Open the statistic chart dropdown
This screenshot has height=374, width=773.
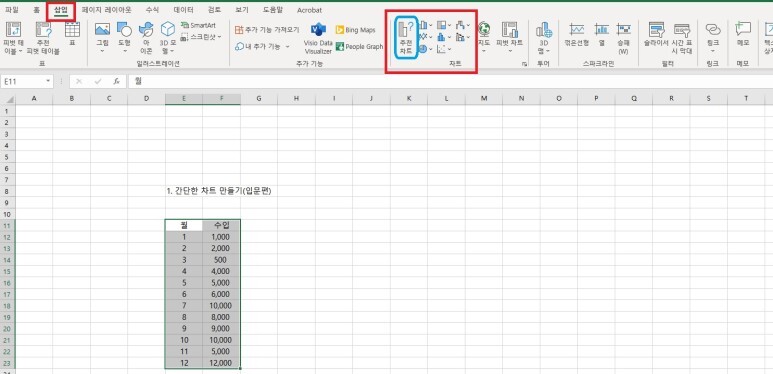[x=444, y=37]
